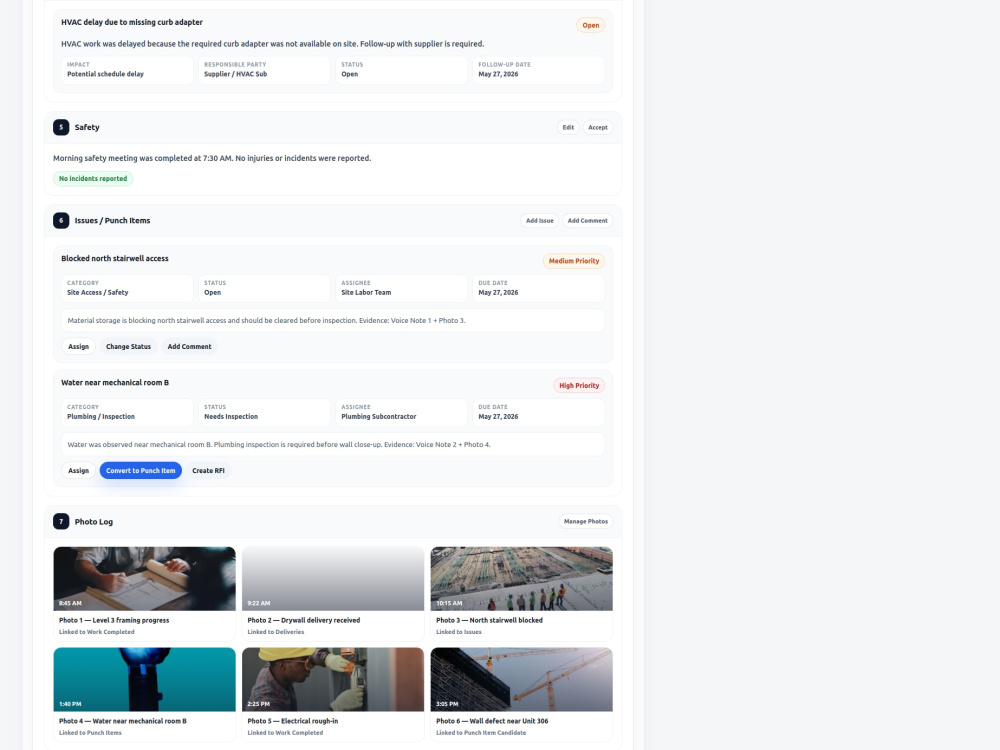
Task: Click section number 5 badge beside Safety
Action: coord(61,128)
